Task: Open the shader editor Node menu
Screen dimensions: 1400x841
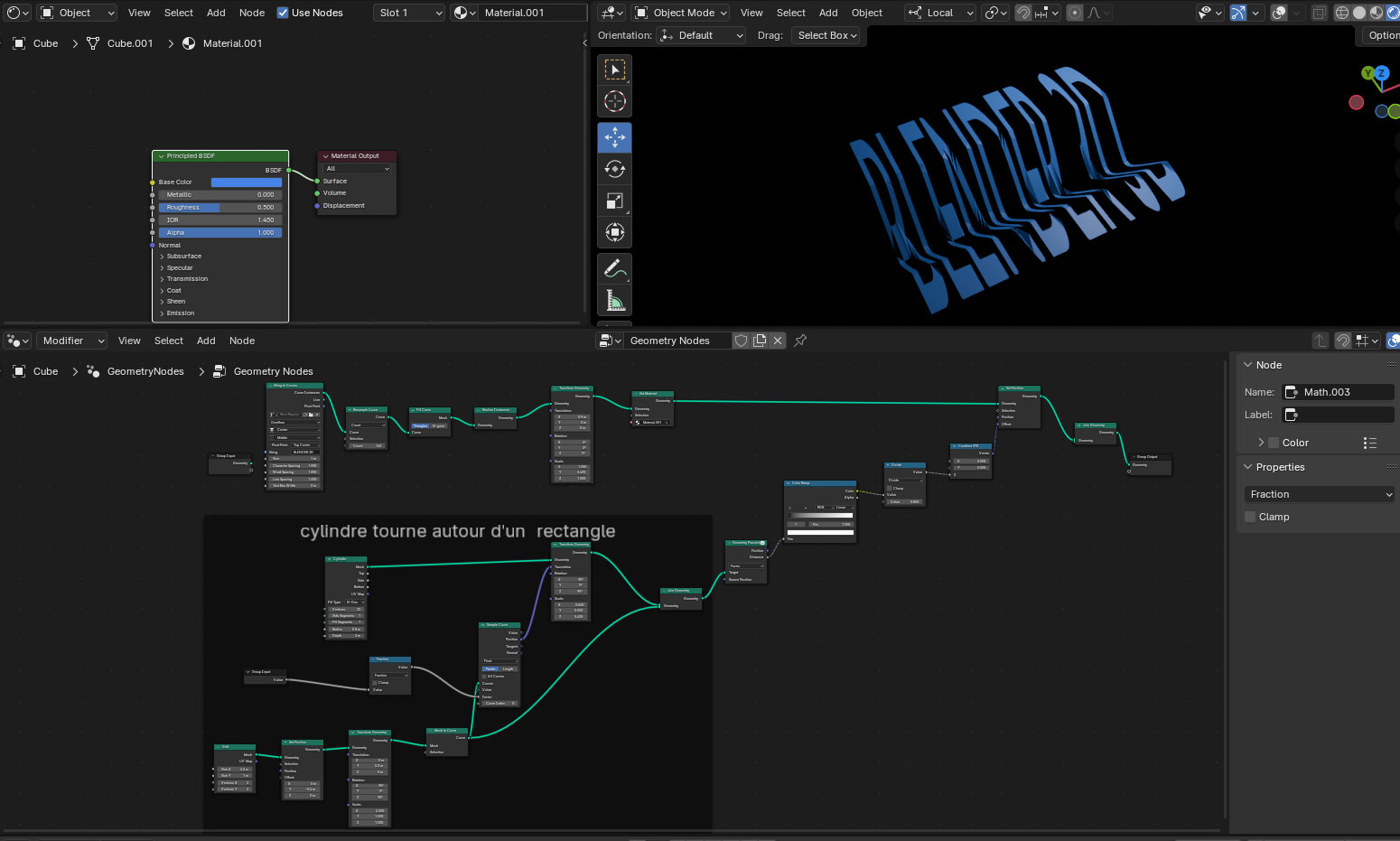Action: pyautogui.click(x=252, y=13)
